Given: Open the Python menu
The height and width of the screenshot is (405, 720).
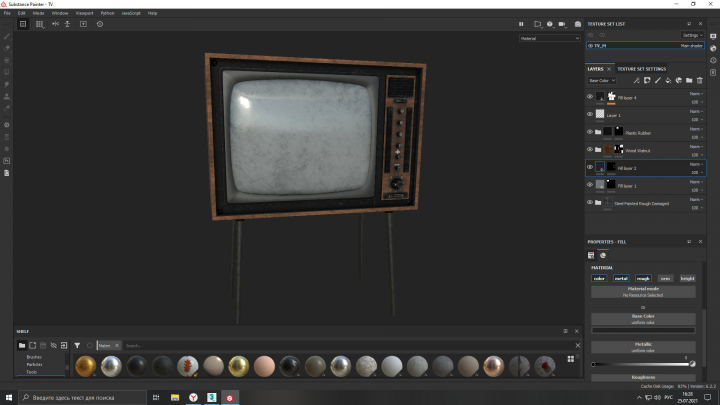Looking at the screenshot, I should click(107, 13).
